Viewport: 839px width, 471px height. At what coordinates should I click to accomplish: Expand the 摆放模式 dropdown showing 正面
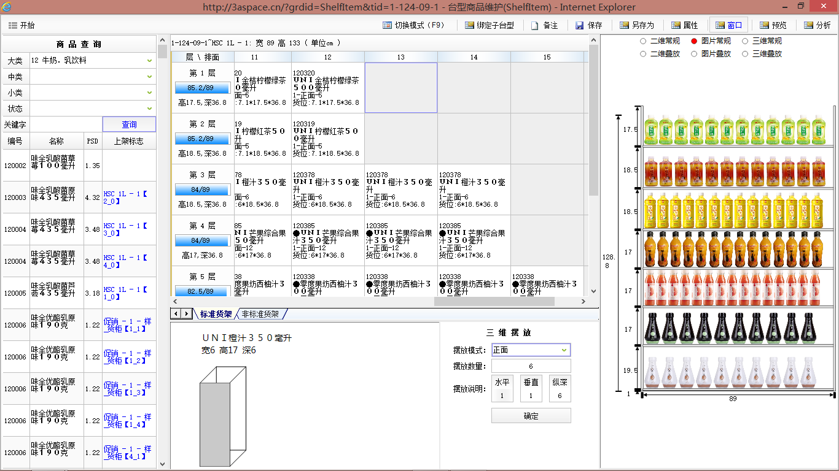click(563, 350)
